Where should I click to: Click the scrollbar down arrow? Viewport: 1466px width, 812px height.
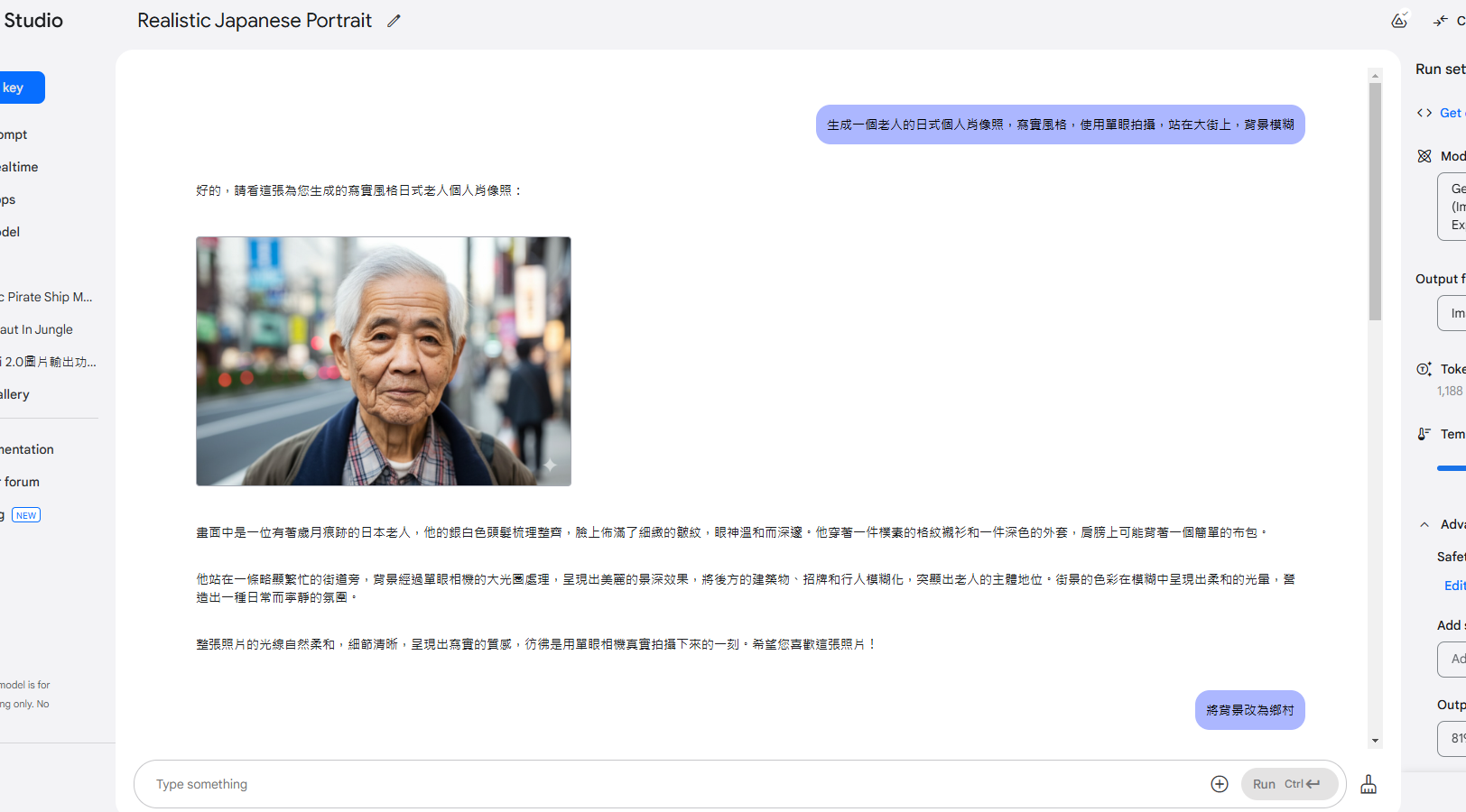pyautogui.click(x=1375, y=741)
